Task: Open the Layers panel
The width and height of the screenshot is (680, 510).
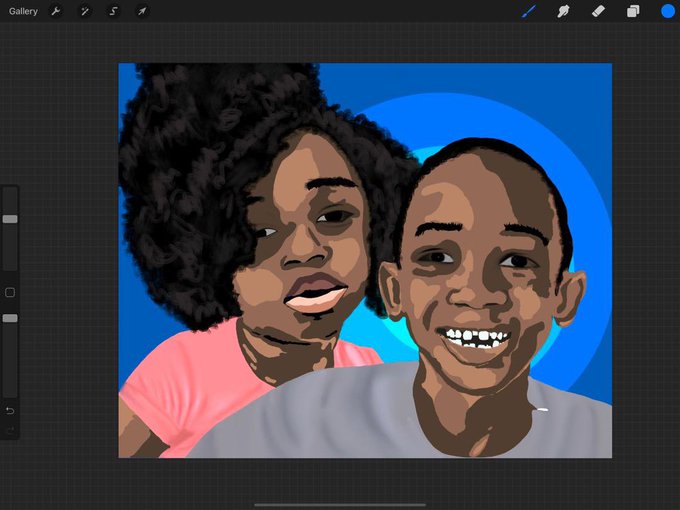Action: point(633,11)
